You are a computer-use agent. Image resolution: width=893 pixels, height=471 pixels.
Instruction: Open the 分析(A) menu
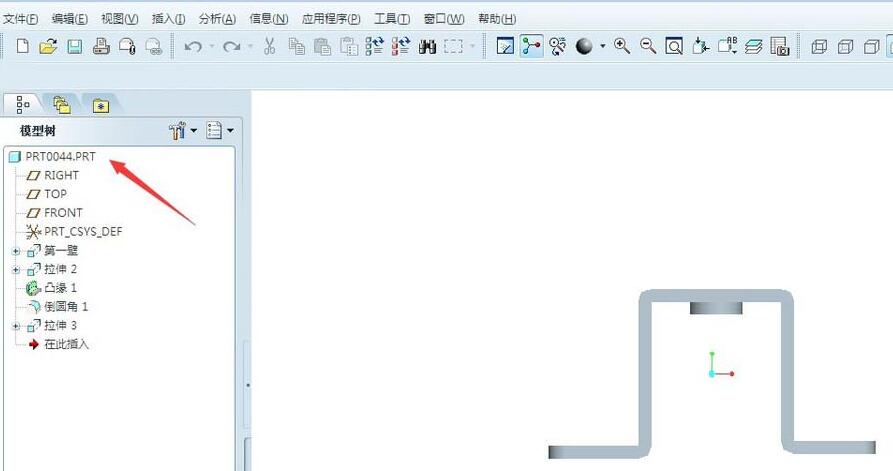217,19
